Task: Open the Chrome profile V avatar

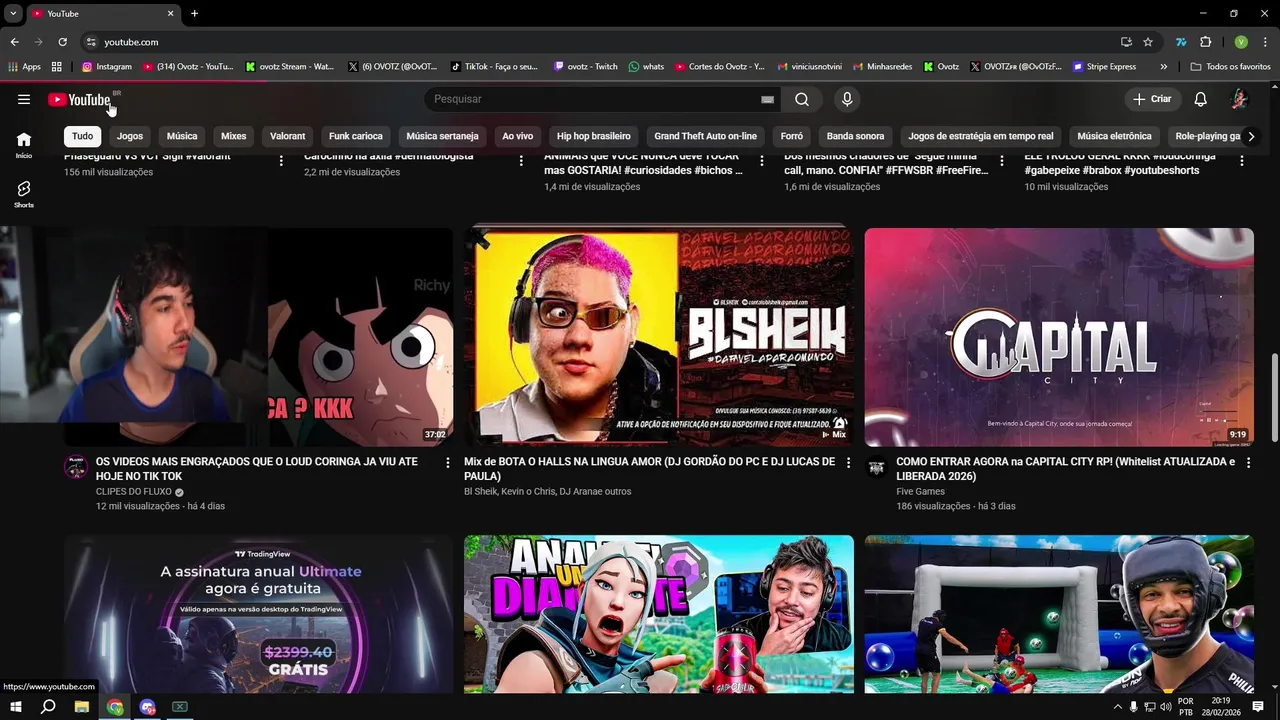Action: click(x=1241, y=42)
